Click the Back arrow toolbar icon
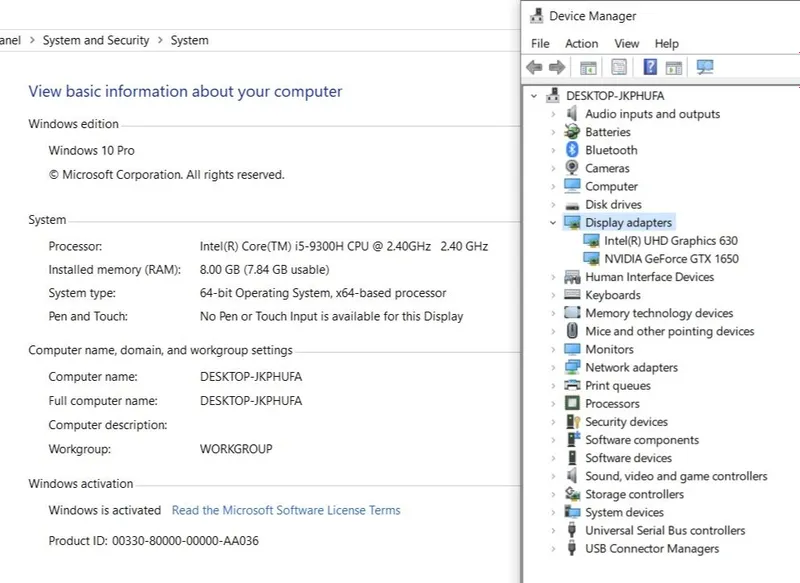Viewport: 800px width, 583px height. coord(534,67)
